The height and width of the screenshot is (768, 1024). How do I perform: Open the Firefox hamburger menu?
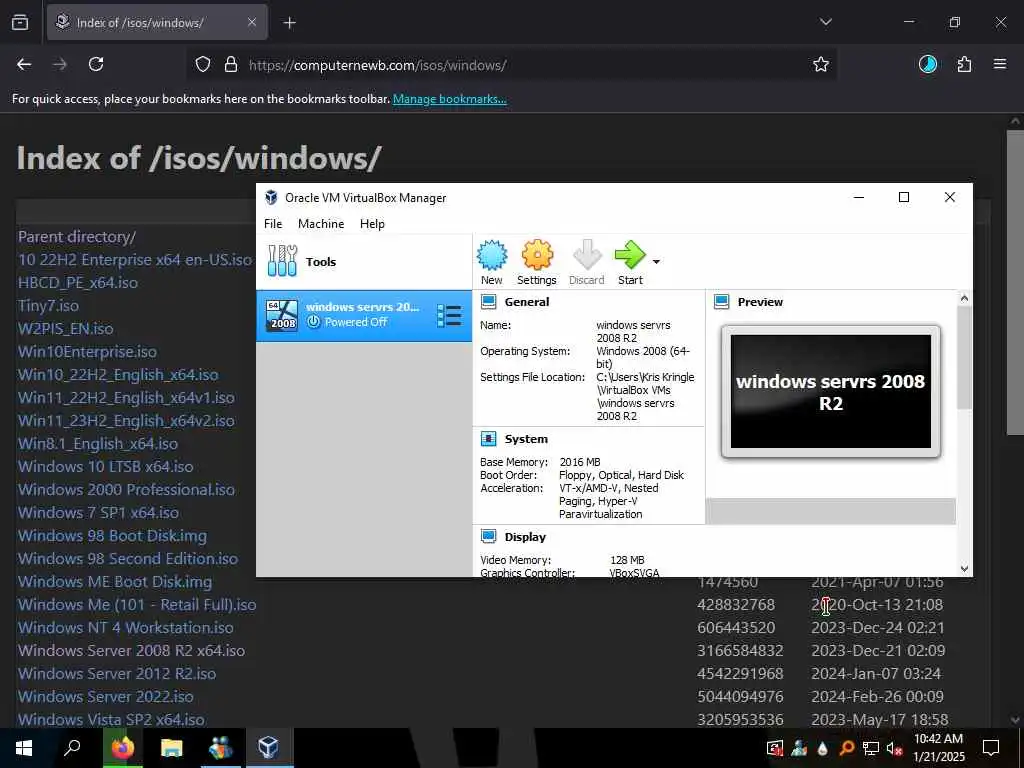click(1000, 64)
